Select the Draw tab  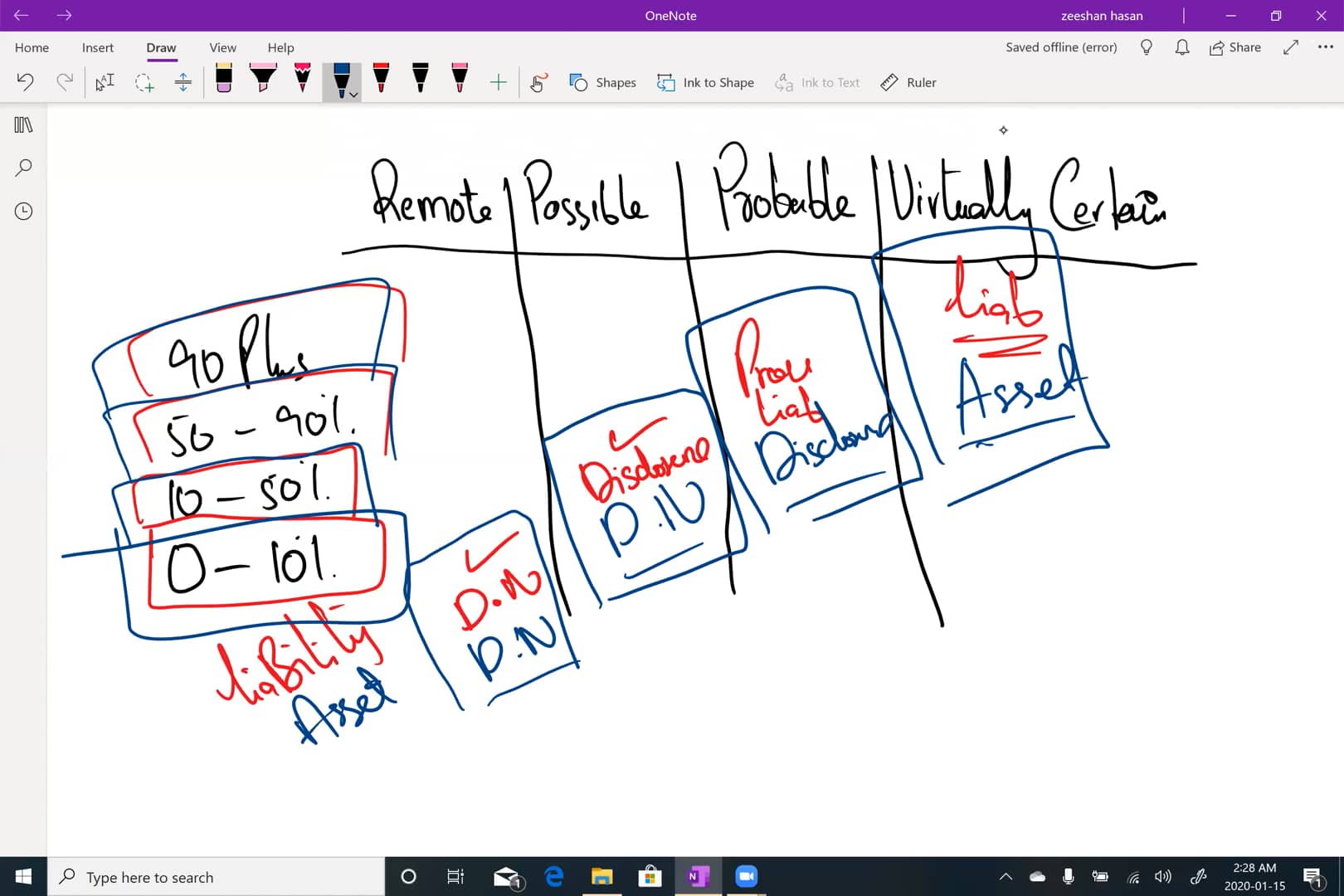[x=161, y=47]
